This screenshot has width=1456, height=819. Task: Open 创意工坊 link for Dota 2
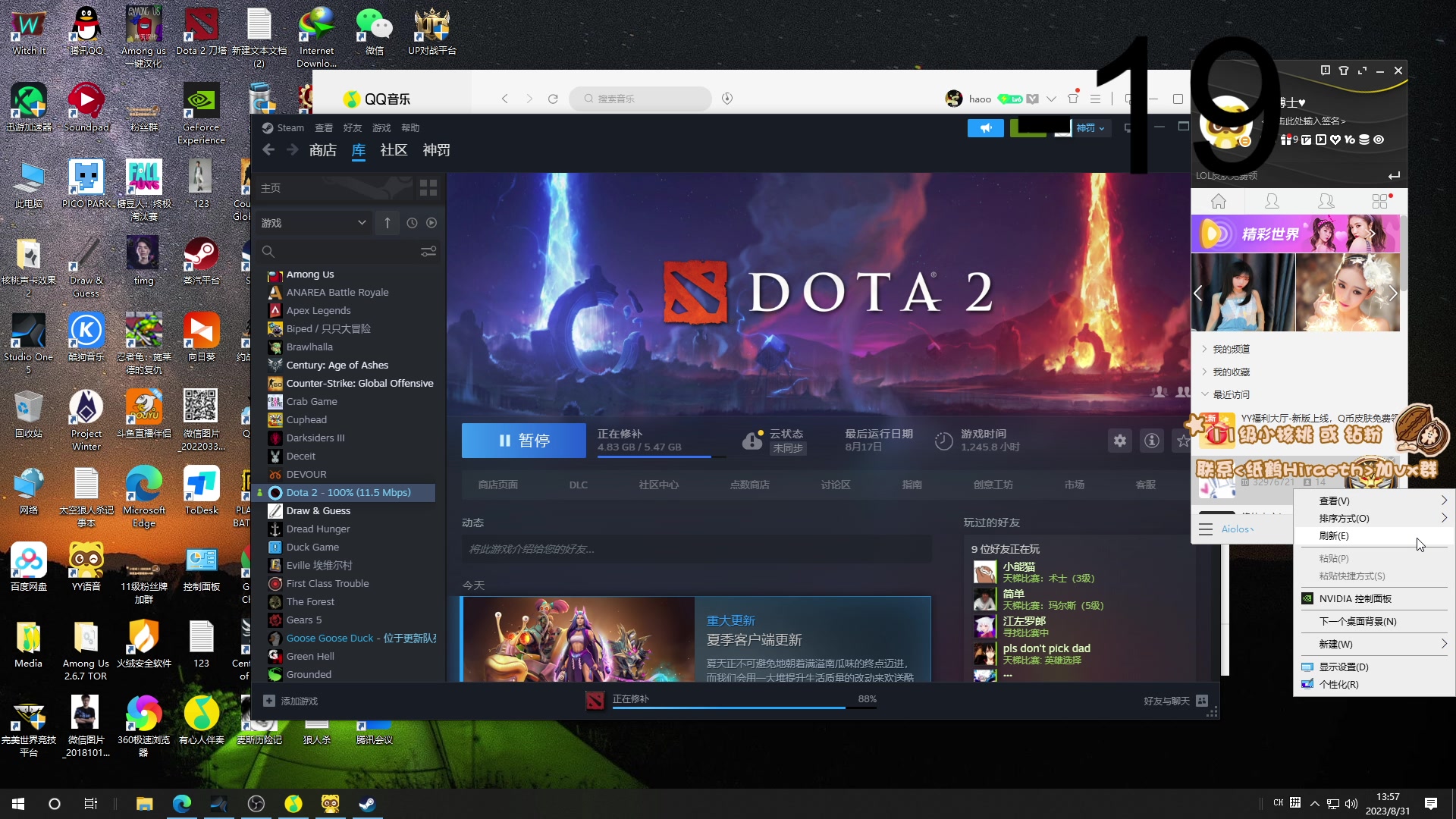click(x=993, y=485)
